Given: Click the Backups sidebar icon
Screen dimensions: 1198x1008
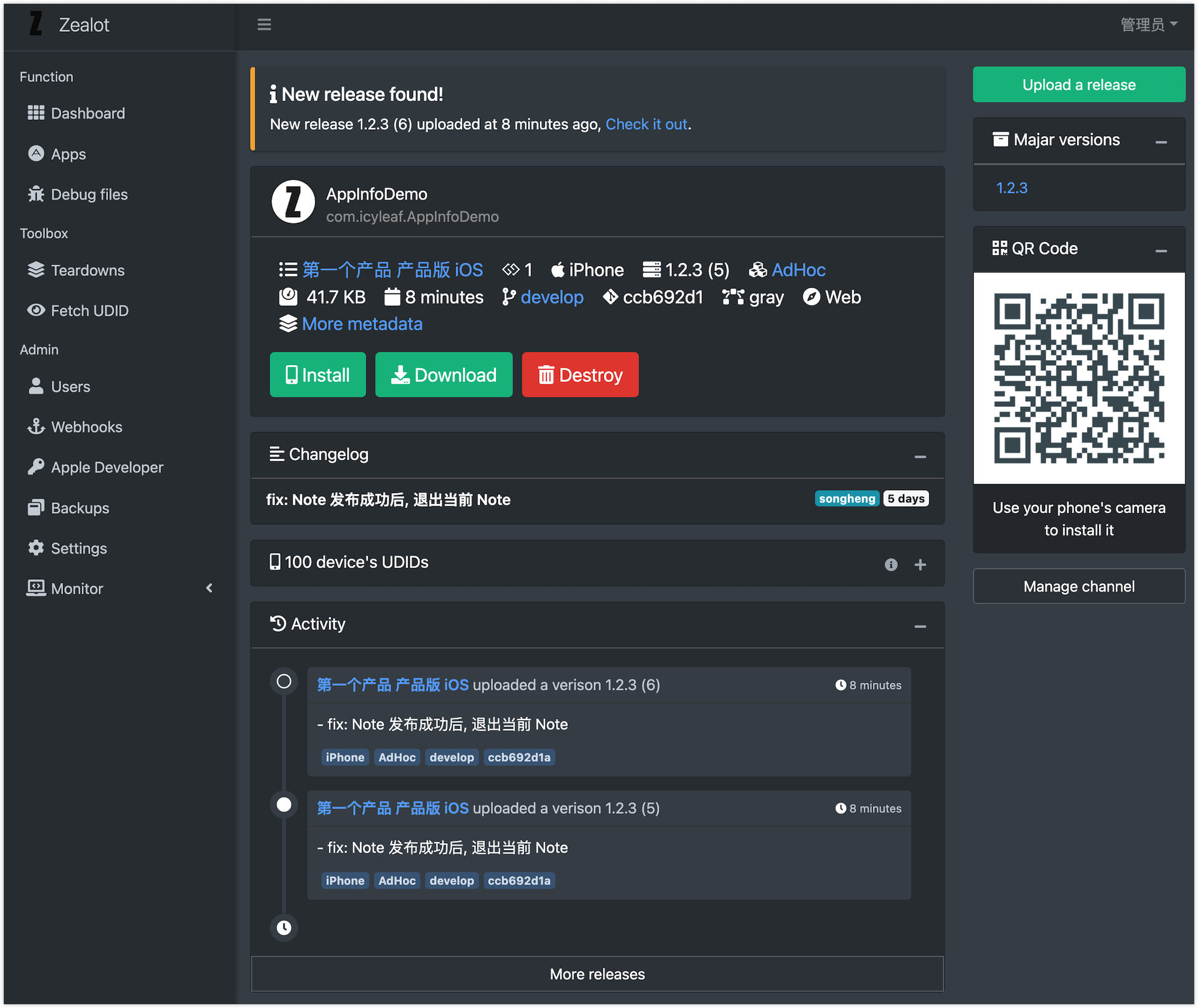Looking at the screenshot, I should click(36, 507).
